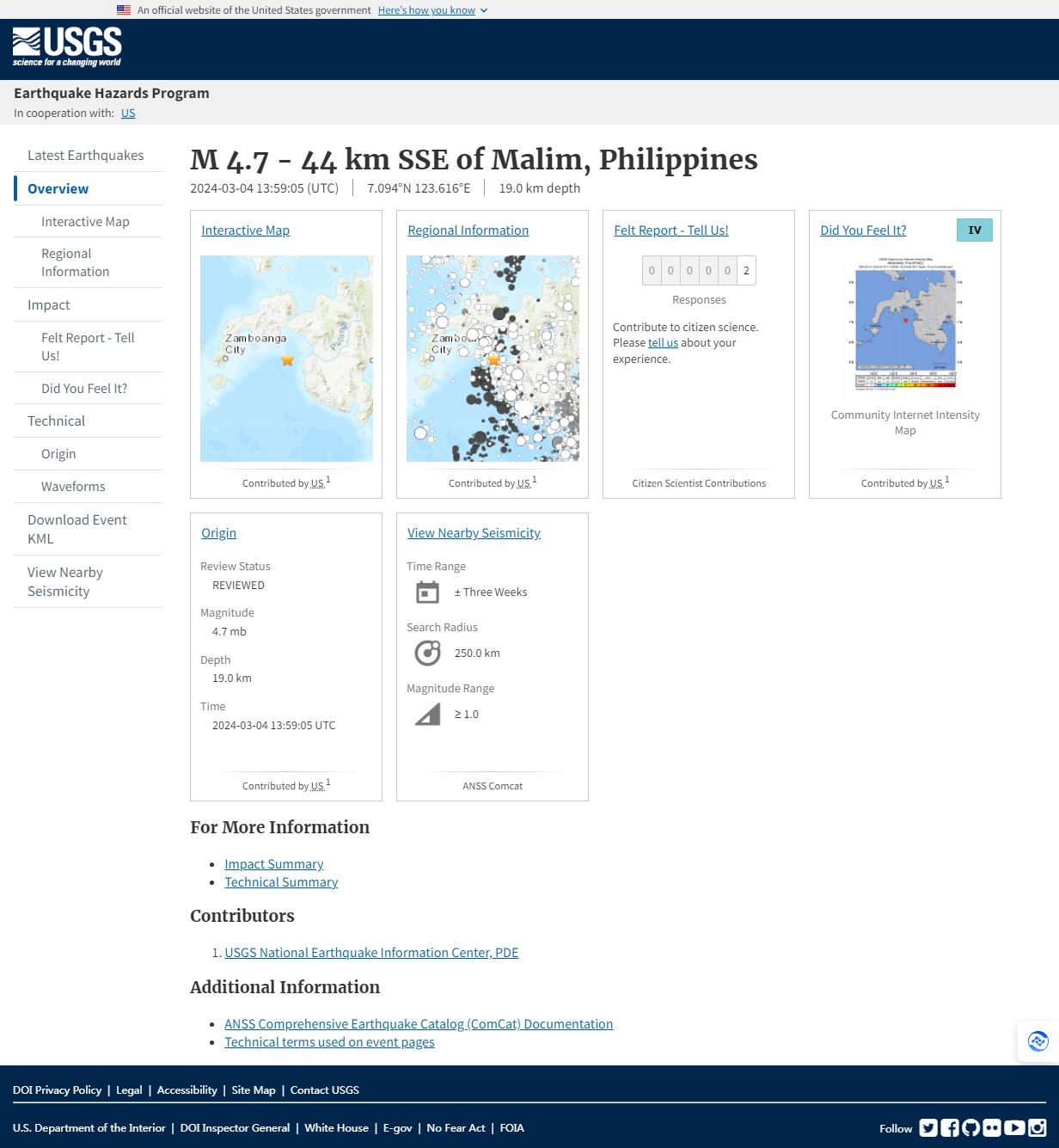Click US contributor in Did You Feel It? card
This screenshot has height=1148, width=1059.
[936, 484]
